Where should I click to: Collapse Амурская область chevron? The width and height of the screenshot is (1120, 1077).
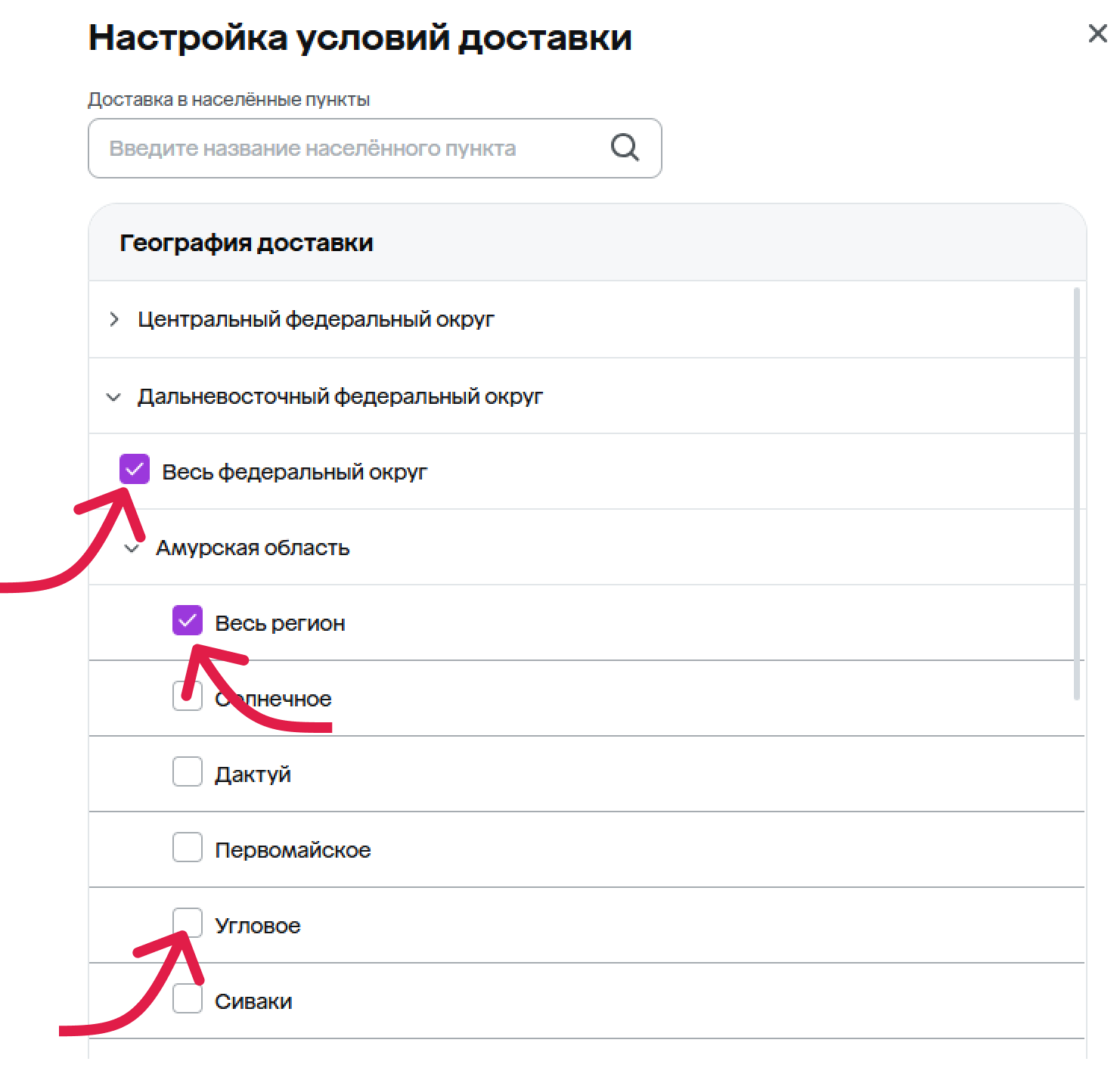[132, 548]
